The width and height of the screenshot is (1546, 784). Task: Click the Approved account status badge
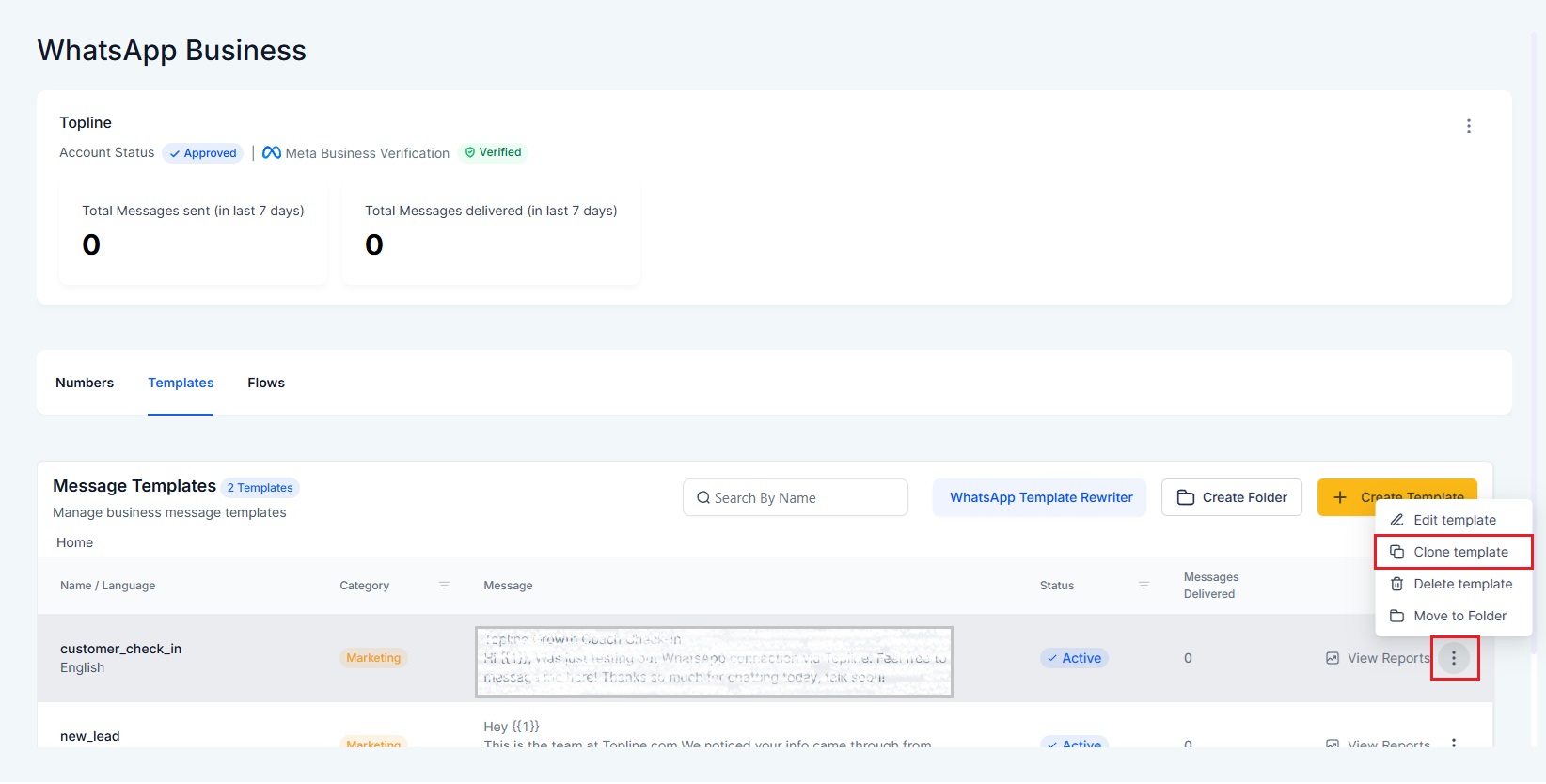203,153
